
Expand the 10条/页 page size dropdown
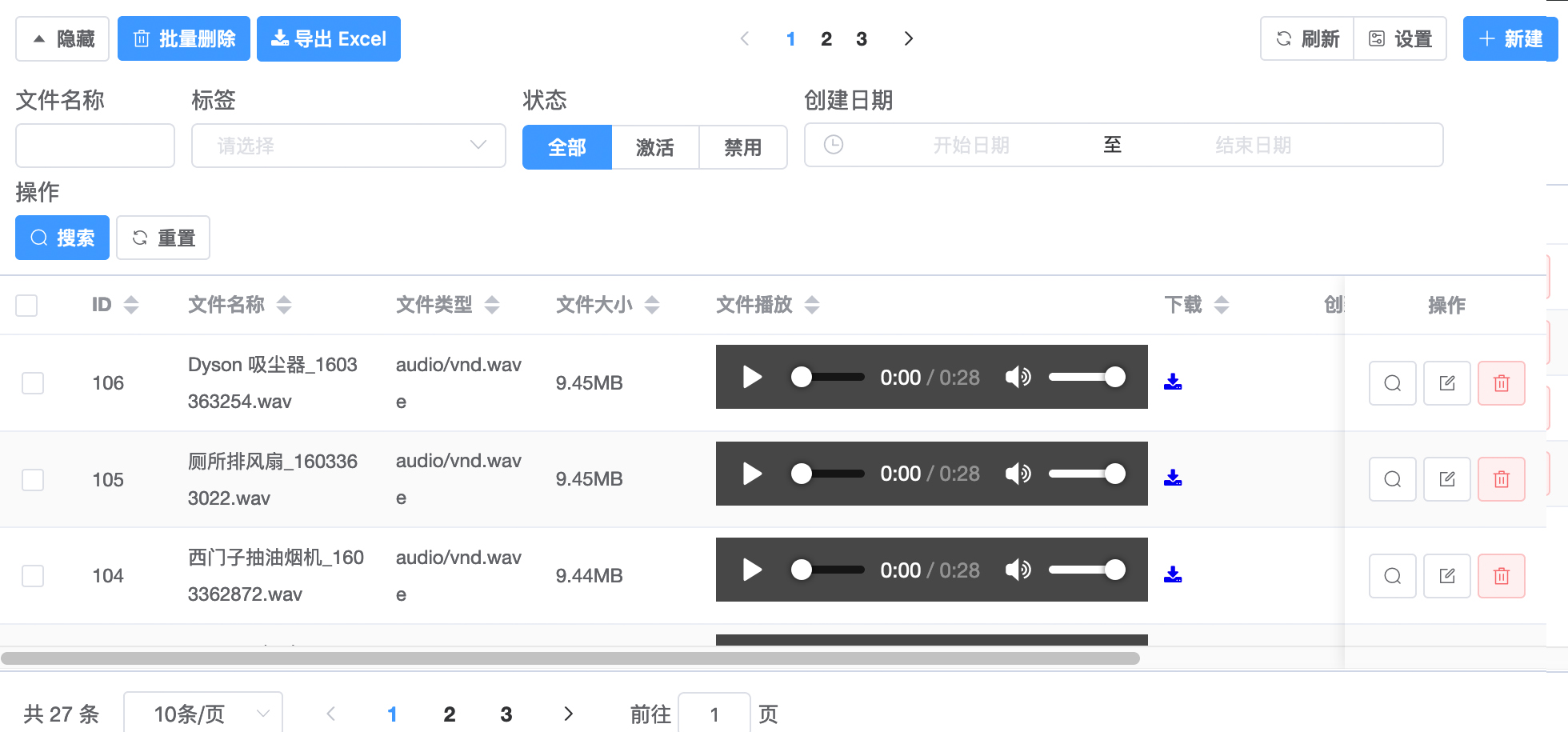[x=203, y=713]
